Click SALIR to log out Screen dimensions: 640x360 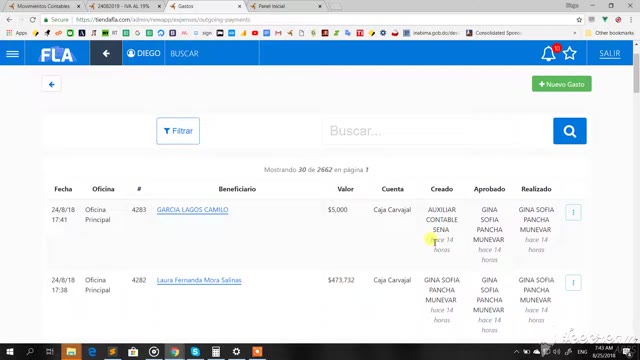[609, 53]
